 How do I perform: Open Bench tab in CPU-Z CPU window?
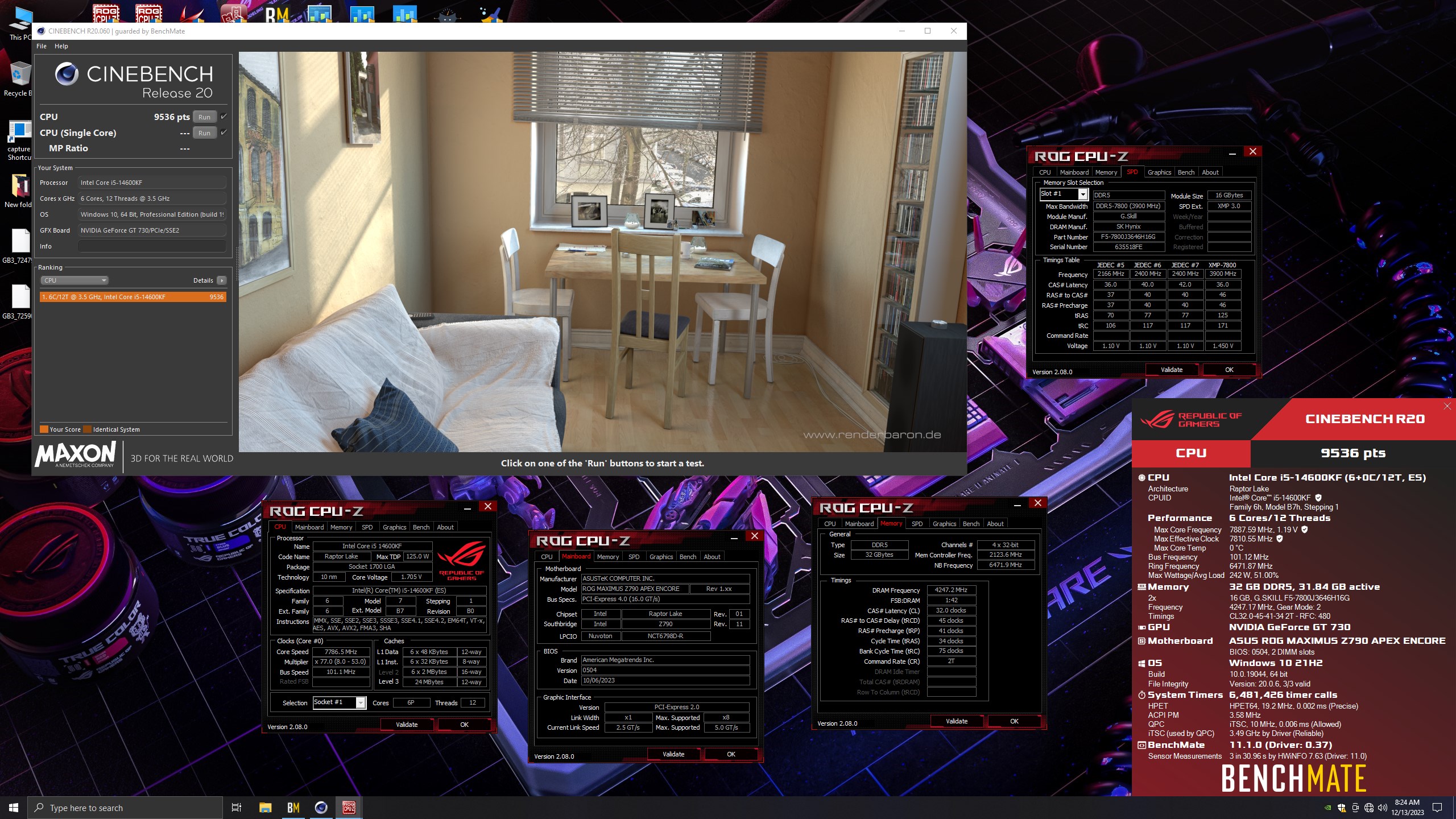click(x=421, y=527)
